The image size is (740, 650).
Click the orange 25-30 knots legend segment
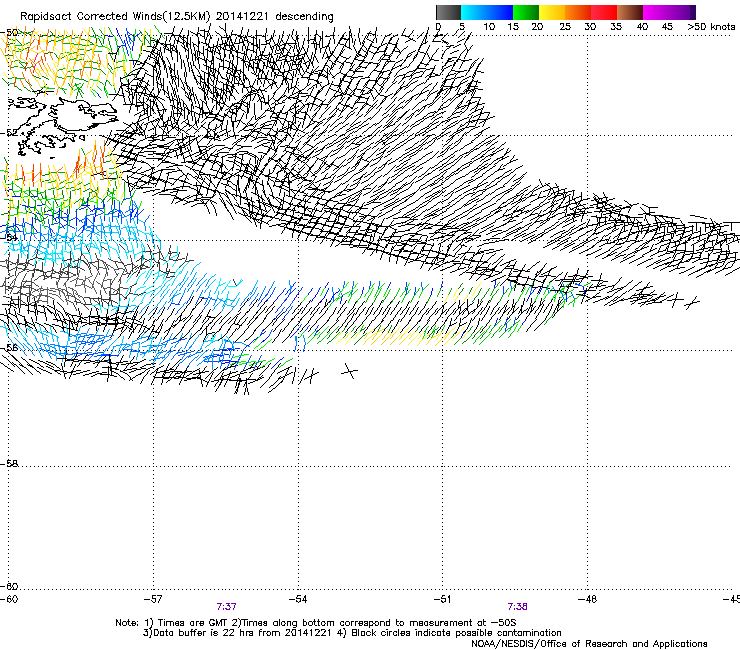(578, 12)
